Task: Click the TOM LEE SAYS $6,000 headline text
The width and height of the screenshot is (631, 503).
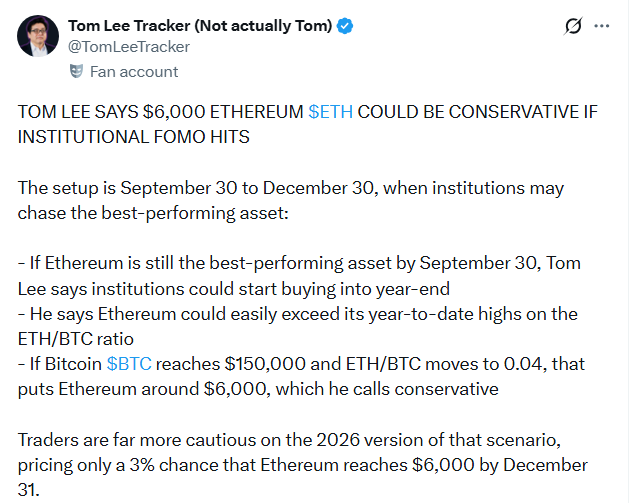Action: [111, 112]
